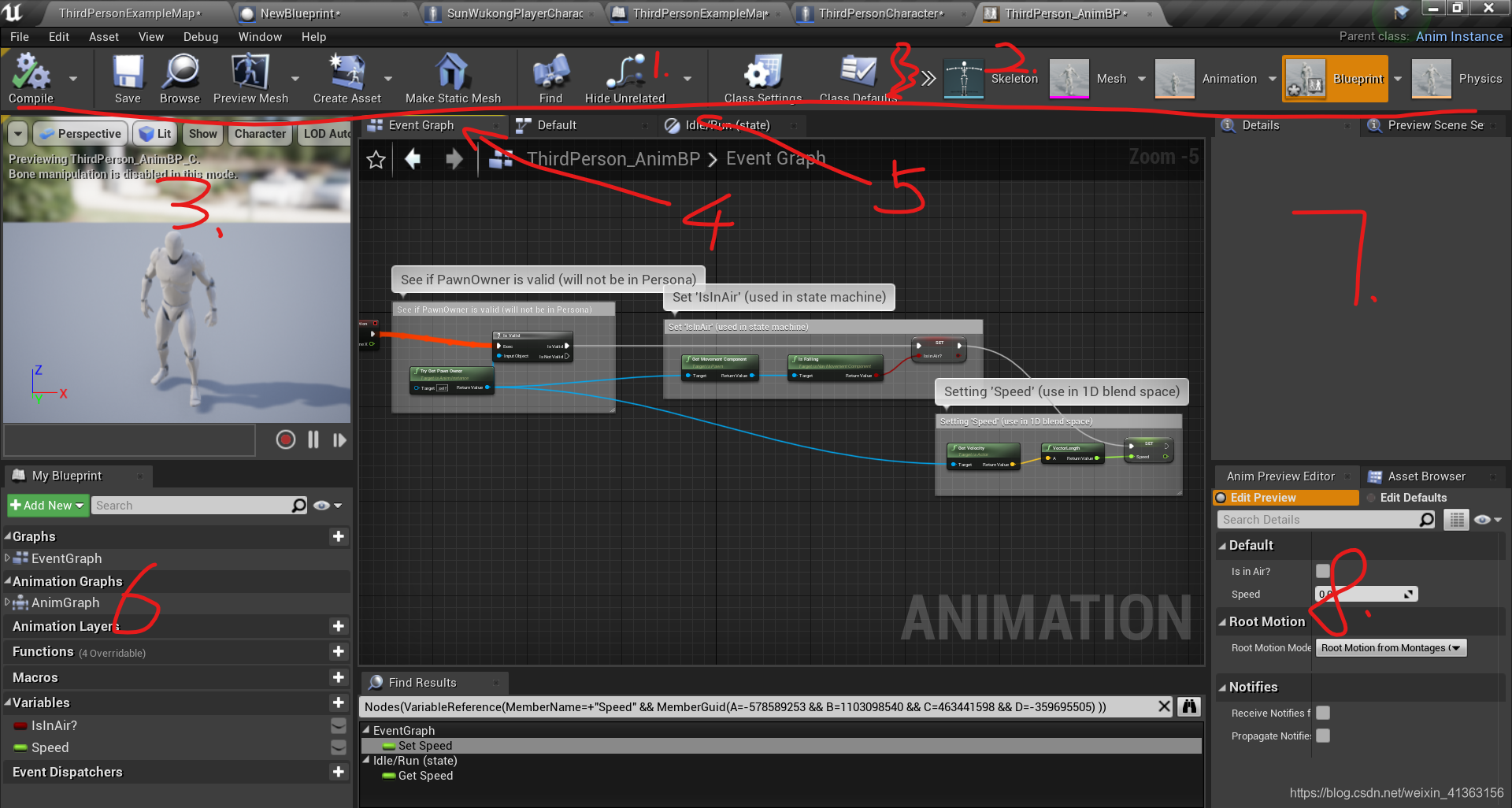Navigate forward in graph history
Image resolution: width=1512 pixels, height=808 pixels.
click(x=454, y=160)
